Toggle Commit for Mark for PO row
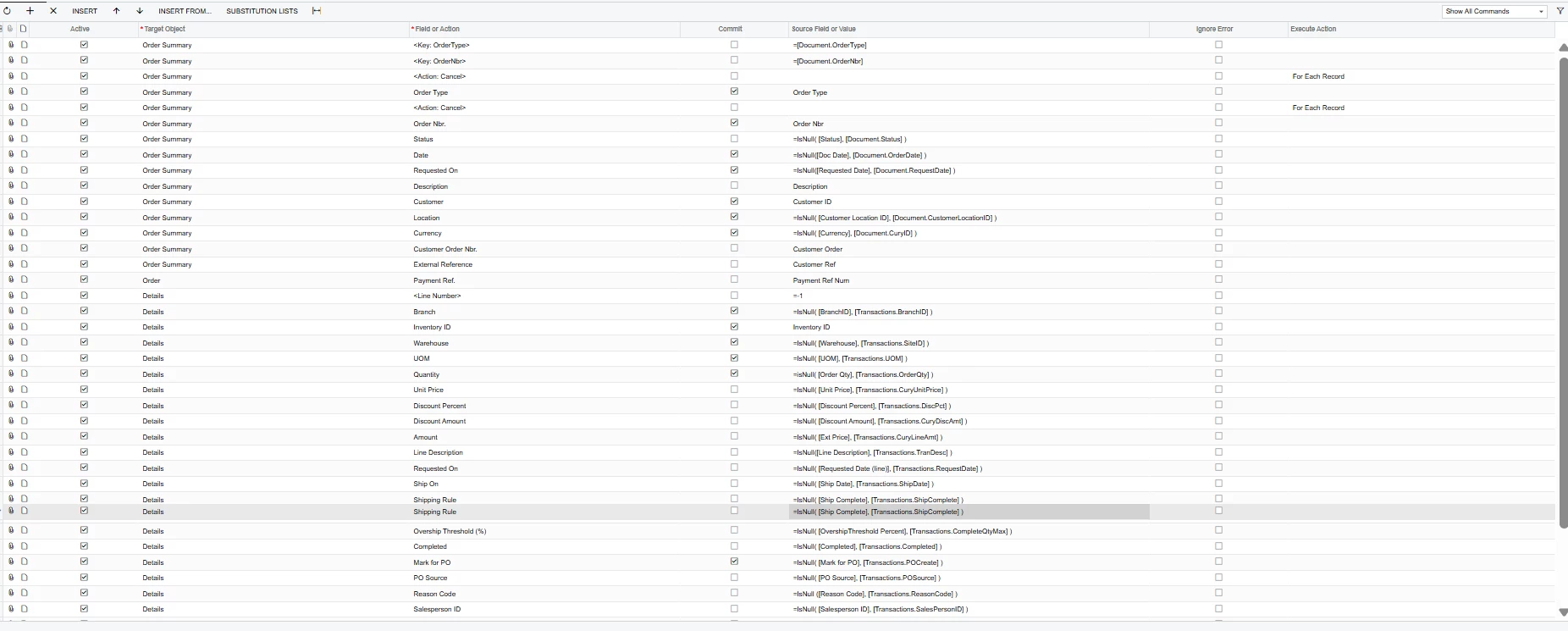The width and height of the screenshot is (1568, 631). click(734, 562)
